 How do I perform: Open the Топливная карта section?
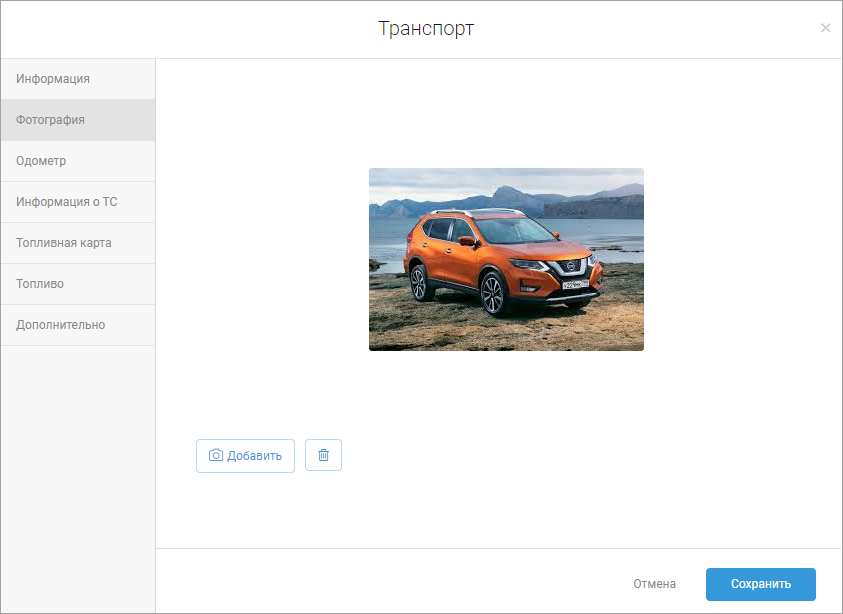coord(63,243)
